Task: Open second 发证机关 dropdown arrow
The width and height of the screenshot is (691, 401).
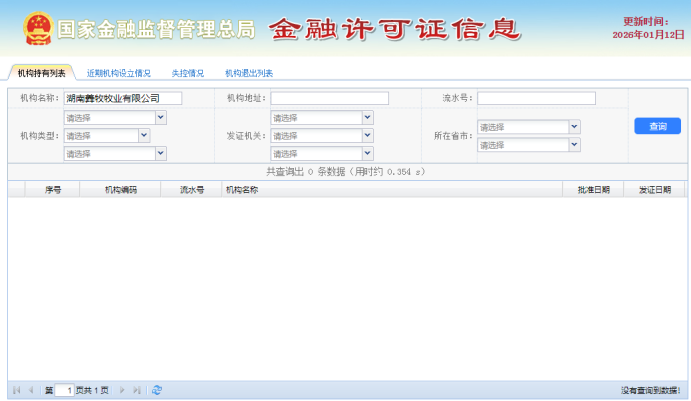Action: coord(368,136)
